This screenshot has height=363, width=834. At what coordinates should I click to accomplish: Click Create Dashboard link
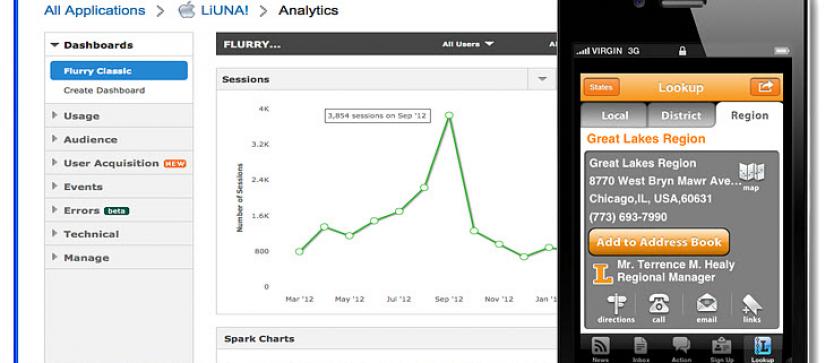click(x=104, y=90)
